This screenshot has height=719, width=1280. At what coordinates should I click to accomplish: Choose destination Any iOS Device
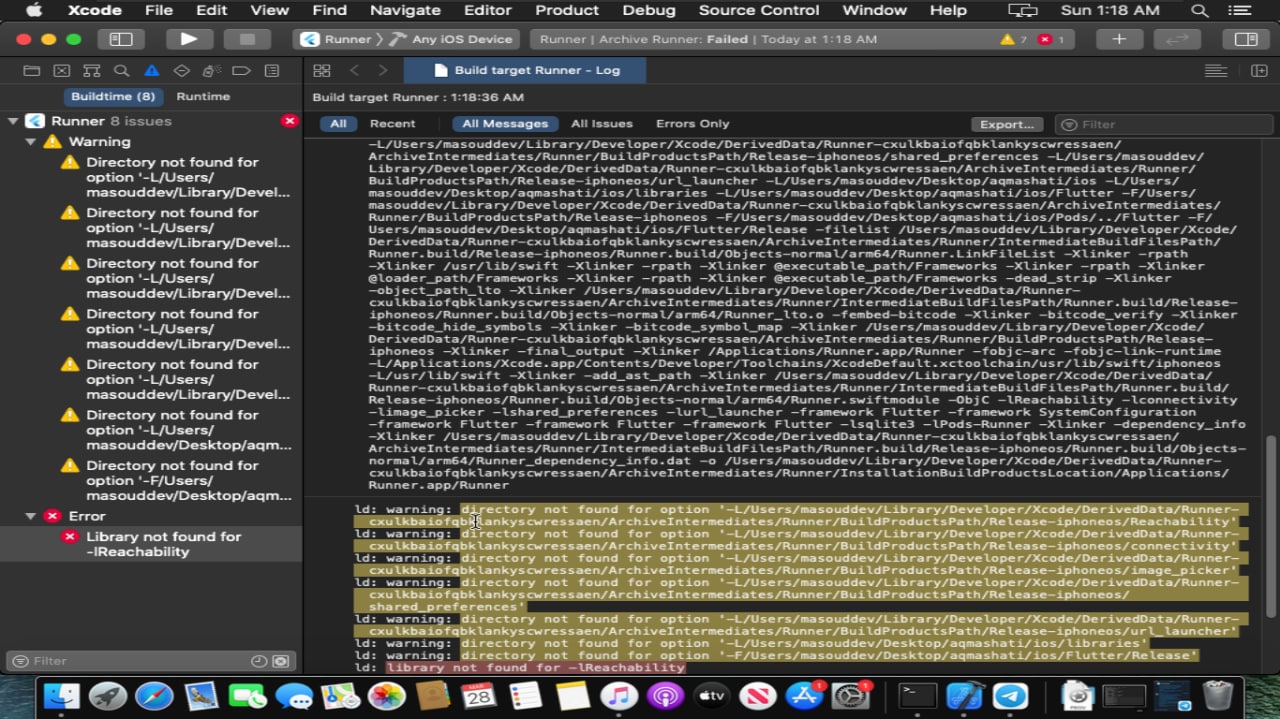[x=451, y=39]
